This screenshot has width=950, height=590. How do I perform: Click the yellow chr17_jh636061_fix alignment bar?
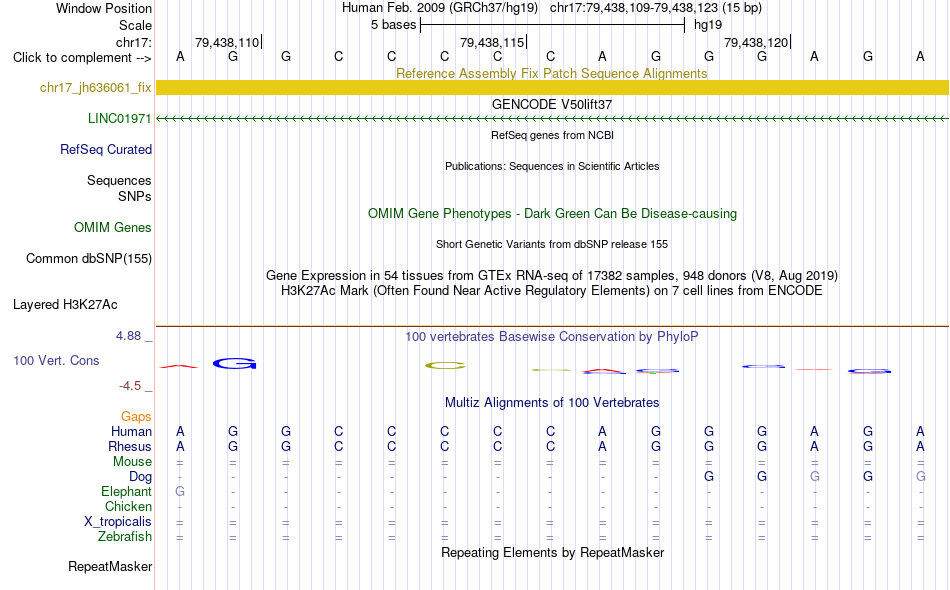(552, 87)
